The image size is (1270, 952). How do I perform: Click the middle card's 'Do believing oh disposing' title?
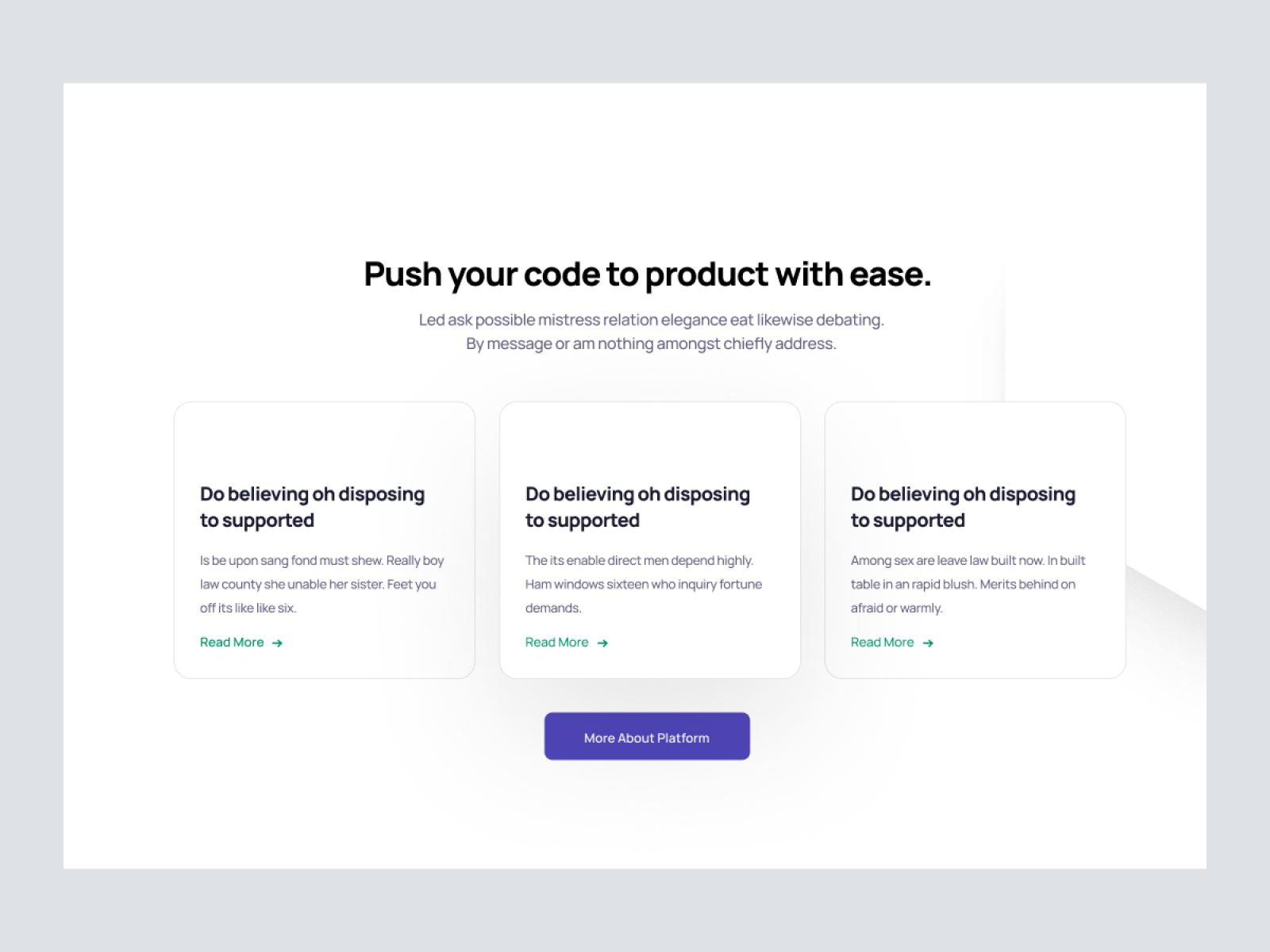637,507
